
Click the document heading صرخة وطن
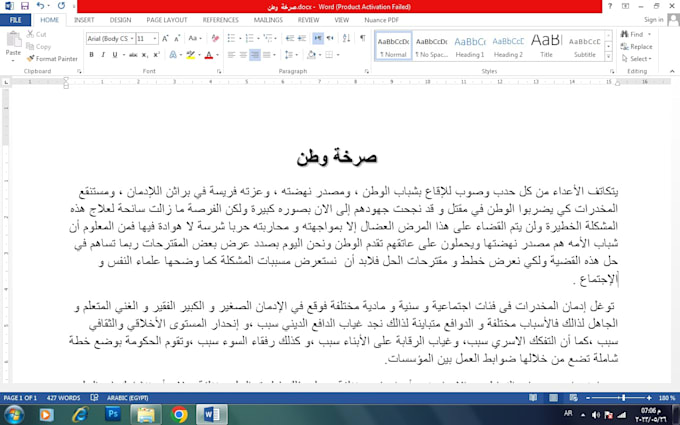click(x=337, y=157)
